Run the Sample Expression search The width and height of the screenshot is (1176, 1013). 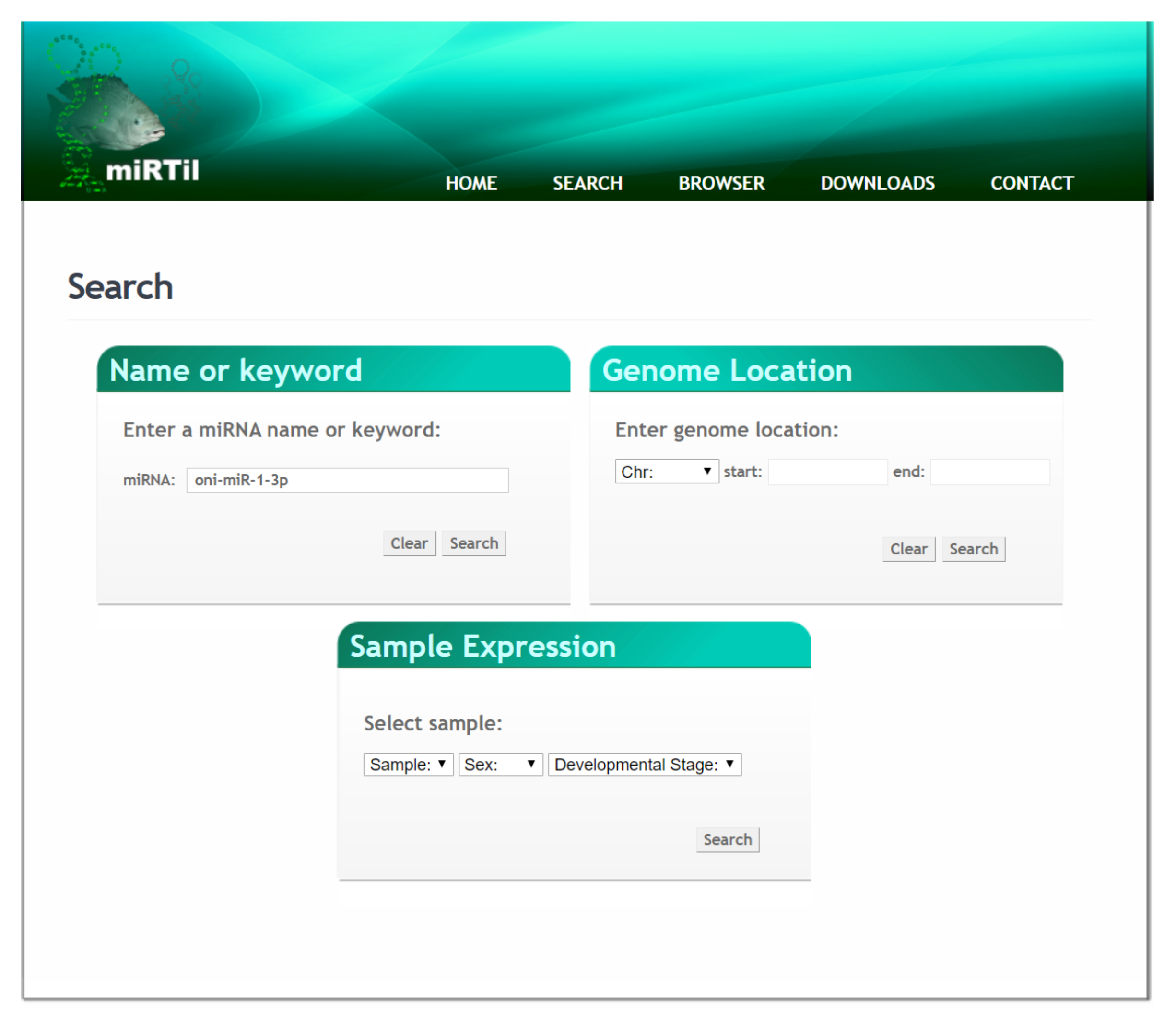(727, 839)
